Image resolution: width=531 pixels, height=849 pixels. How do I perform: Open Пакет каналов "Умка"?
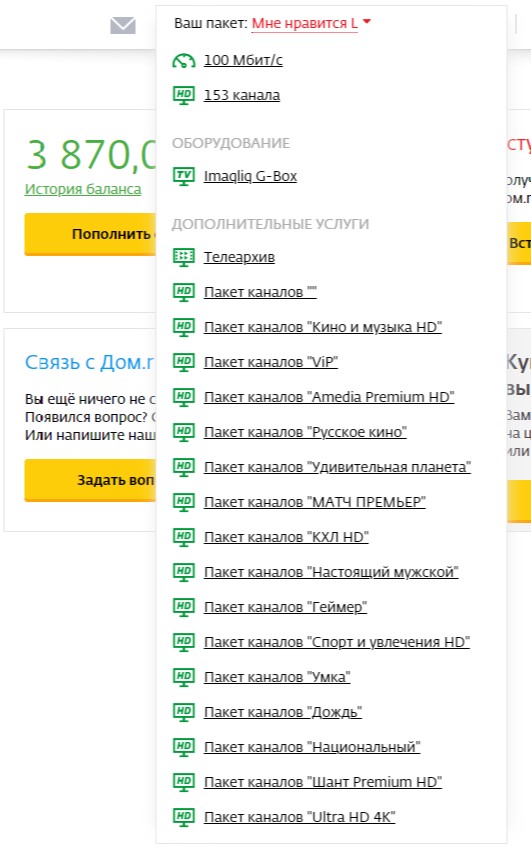click(277, 677)
